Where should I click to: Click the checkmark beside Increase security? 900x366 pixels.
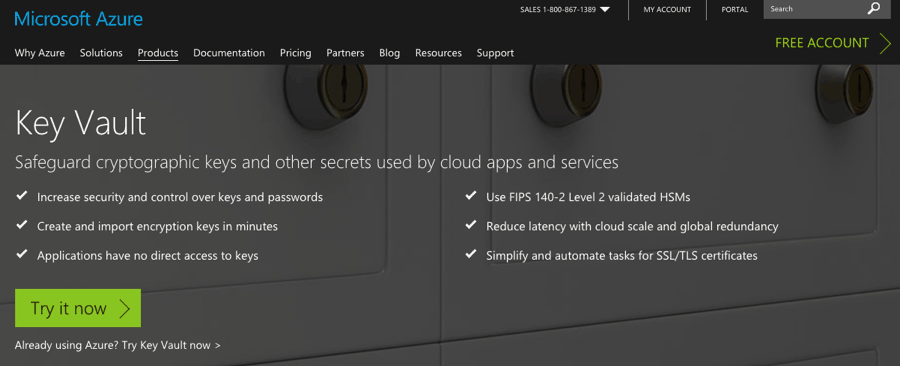click(x=22, y=196)
